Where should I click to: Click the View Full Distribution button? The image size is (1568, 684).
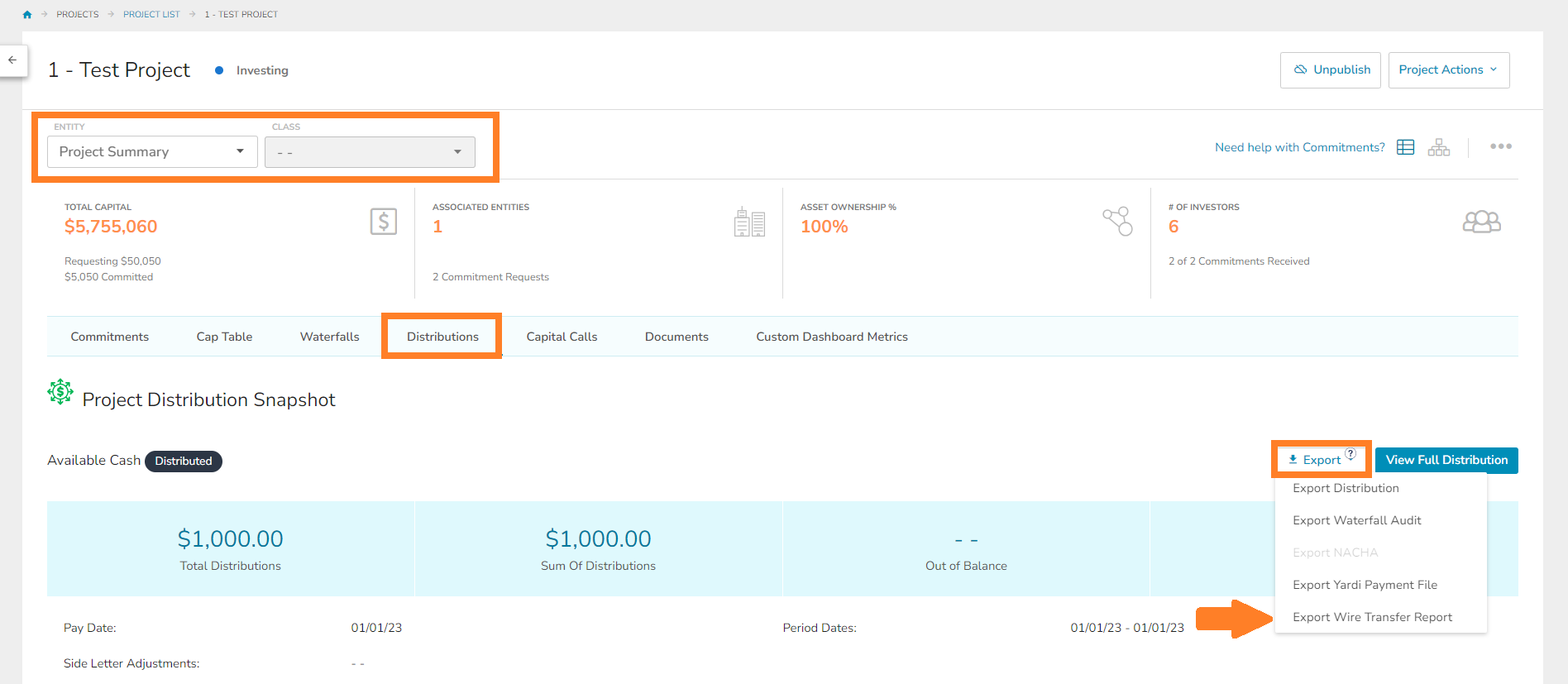click(1446, 460)
